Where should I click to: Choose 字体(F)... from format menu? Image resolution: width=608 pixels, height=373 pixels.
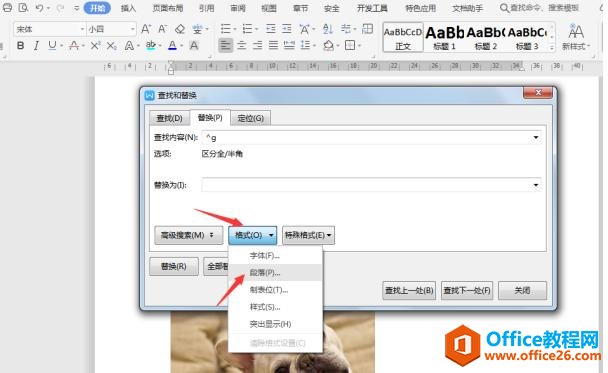(x=275, y=256)
